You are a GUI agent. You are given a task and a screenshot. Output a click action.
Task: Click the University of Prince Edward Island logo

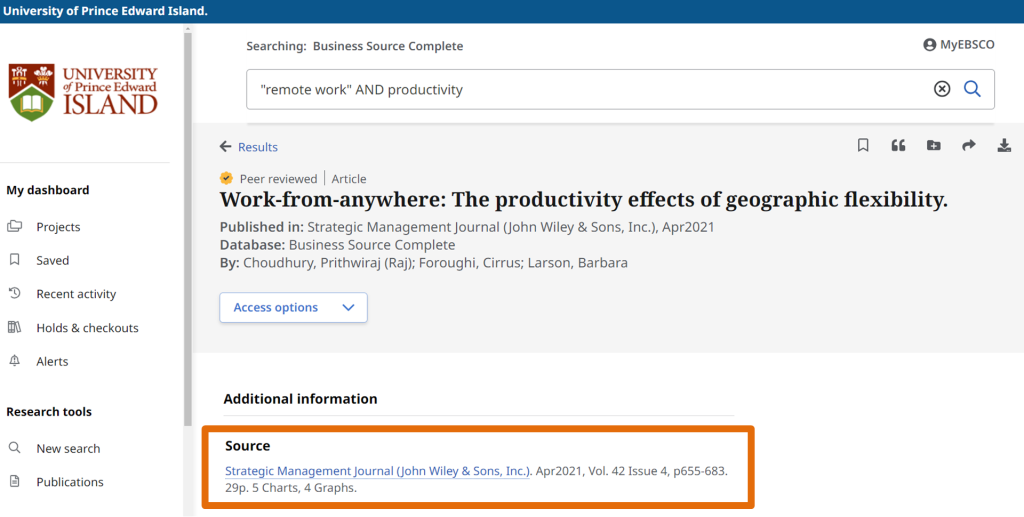(83, 92)
